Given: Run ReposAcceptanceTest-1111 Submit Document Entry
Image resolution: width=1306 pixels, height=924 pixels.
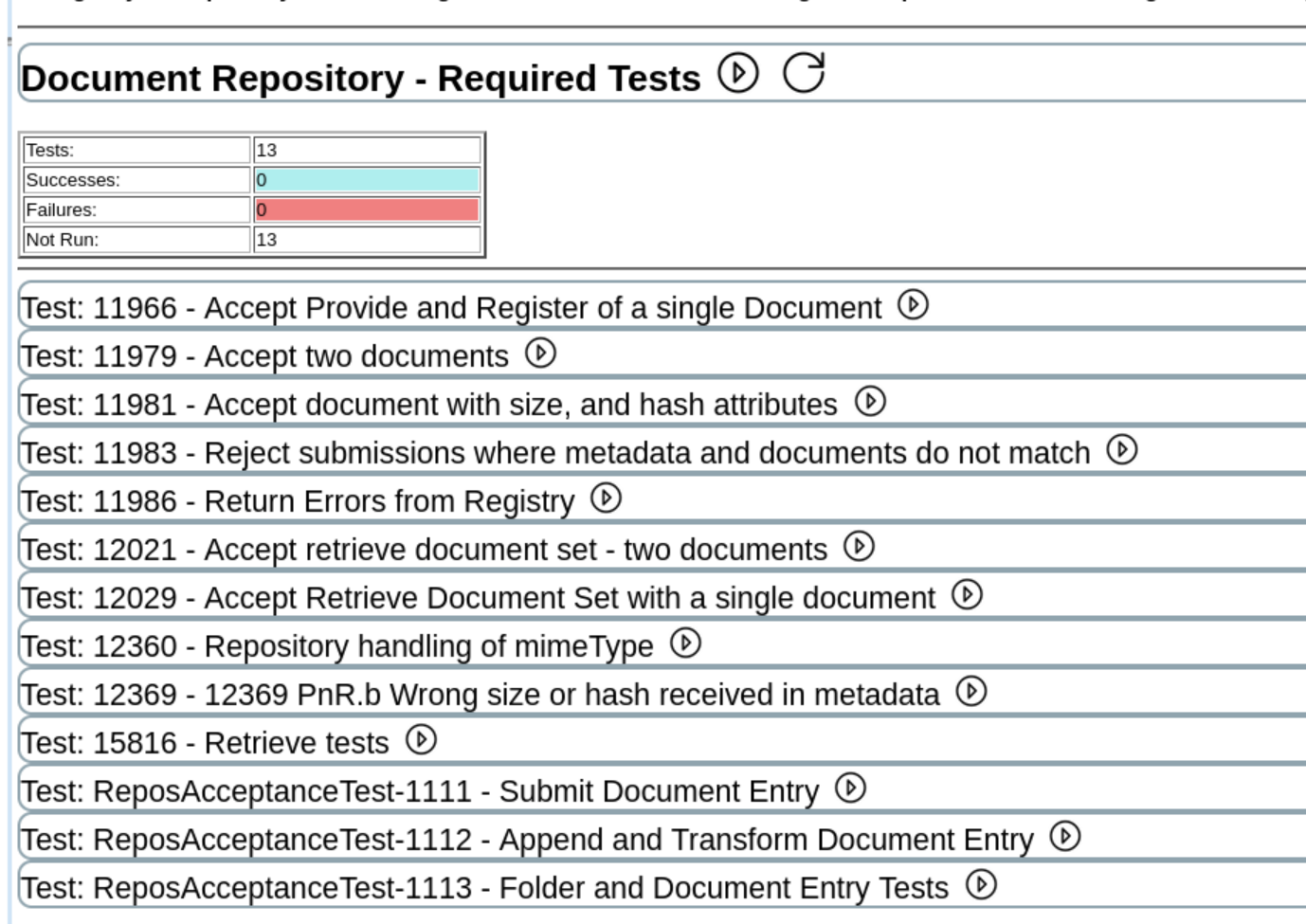Looking at the screenshot, I should point(850,788).
